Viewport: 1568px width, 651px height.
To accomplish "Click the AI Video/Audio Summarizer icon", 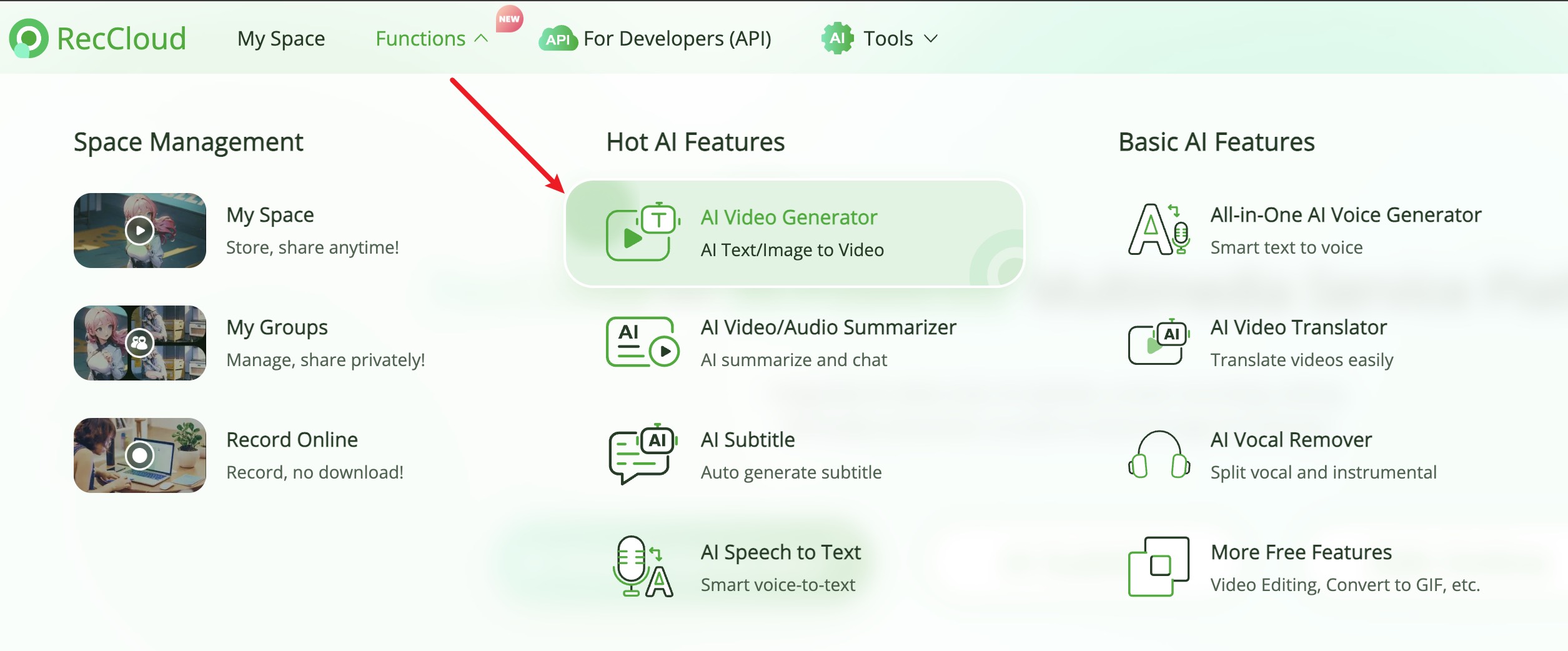I will tap(642, 342).
